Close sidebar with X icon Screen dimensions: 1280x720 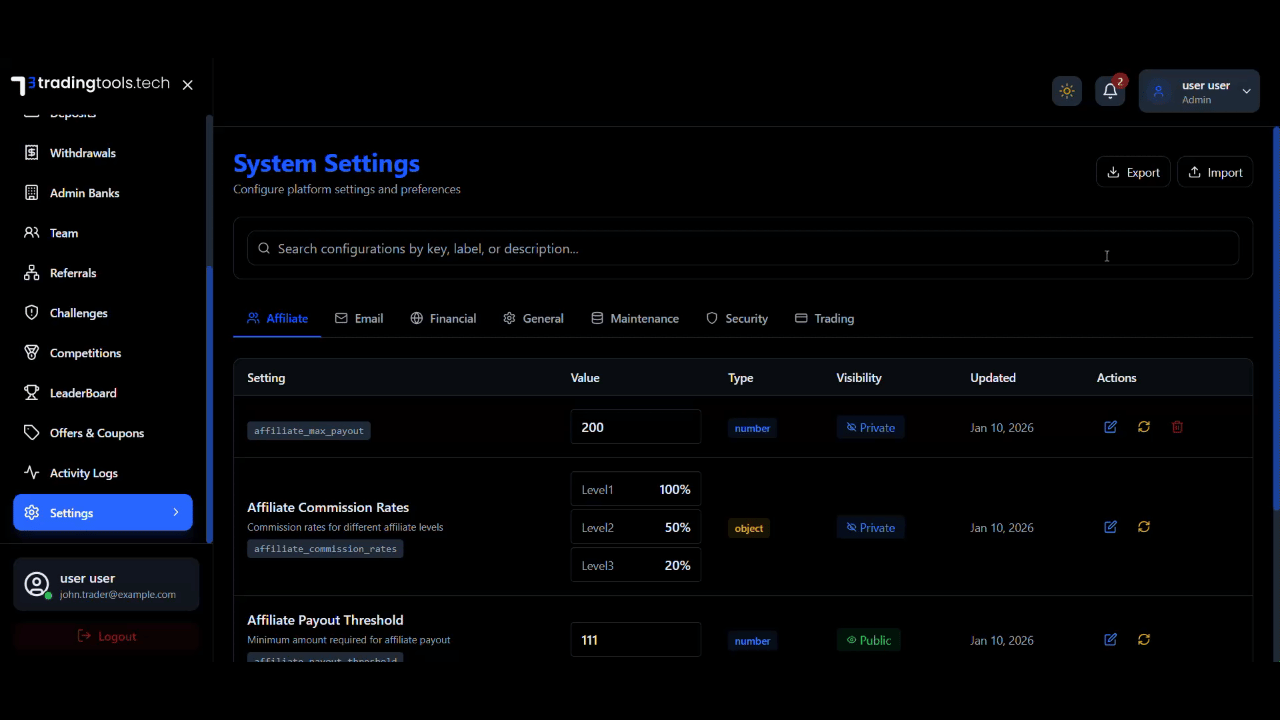tap(188, 85)
